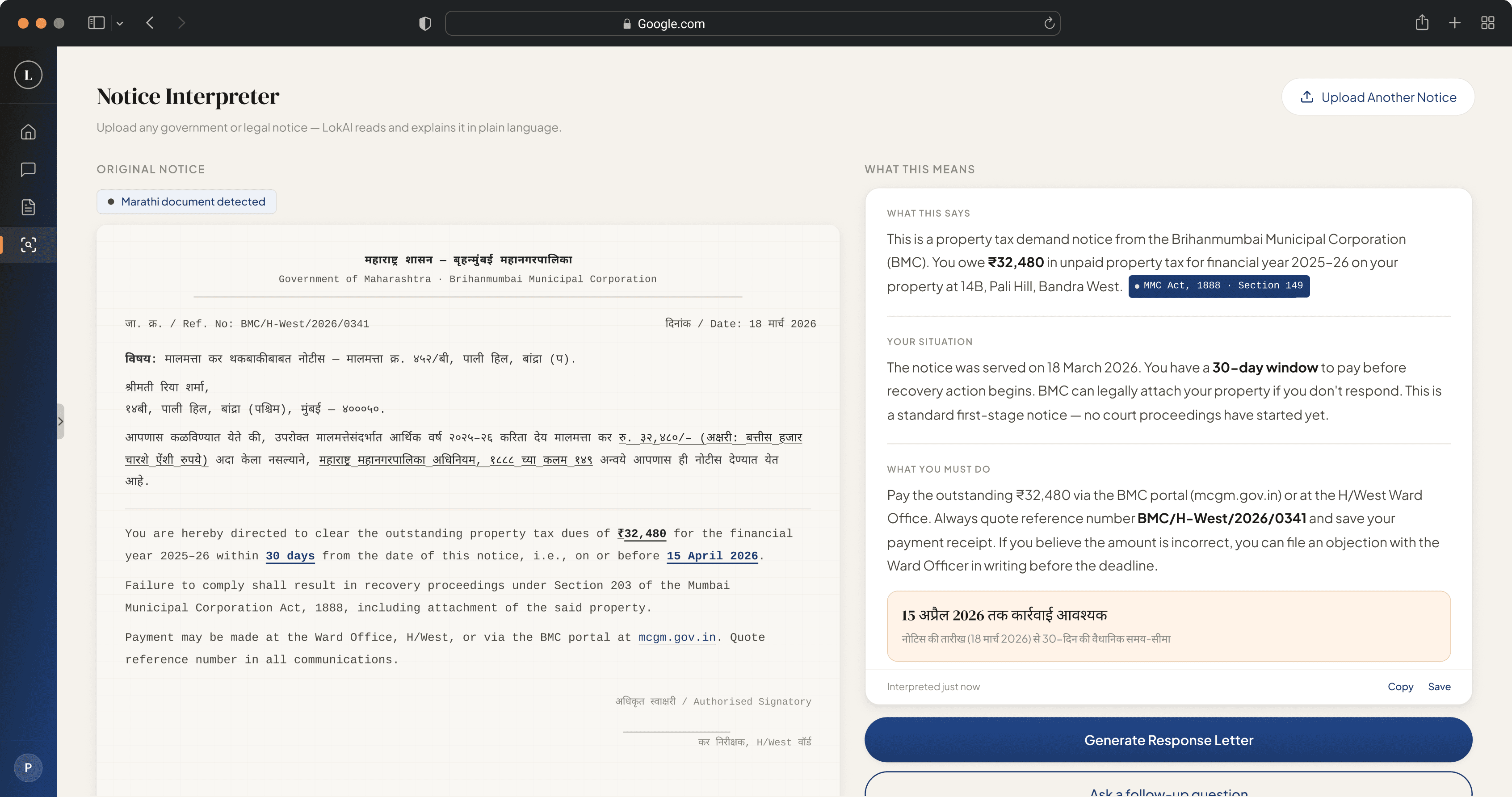Select the notice scanner icon in sidebar

click(x=28, y=245)
